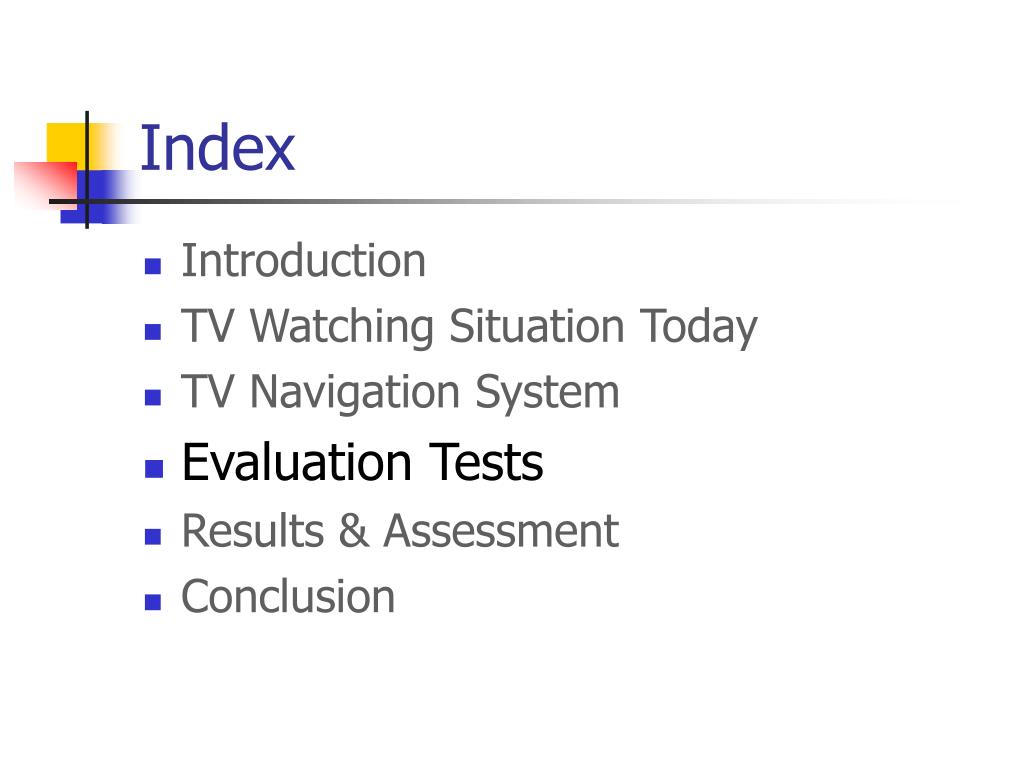Select the Introduction index entry

tap(304, 261)
